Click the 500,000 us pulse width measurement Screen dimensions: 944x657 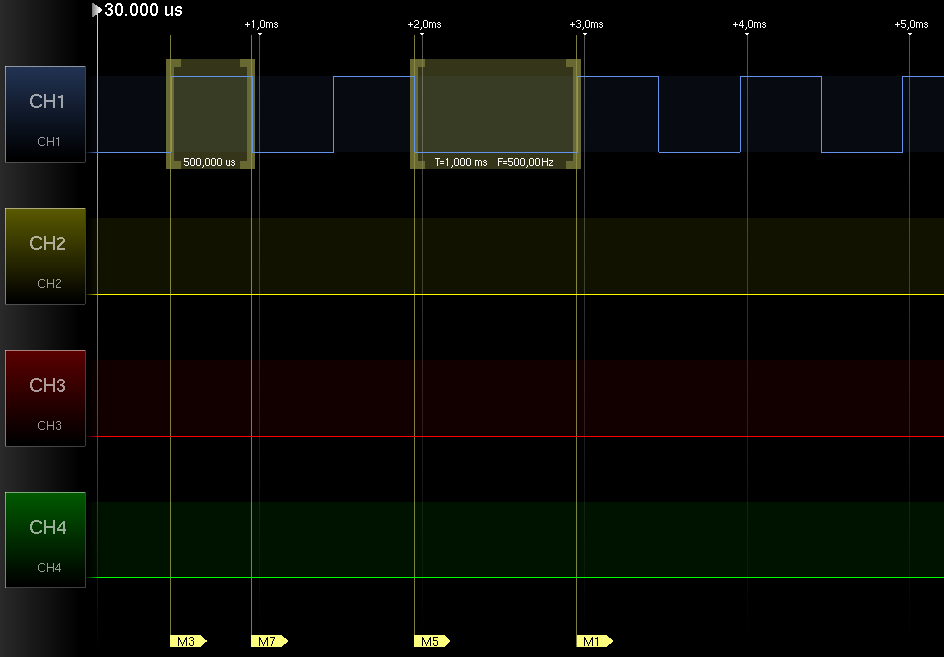(x=209, y=162)
